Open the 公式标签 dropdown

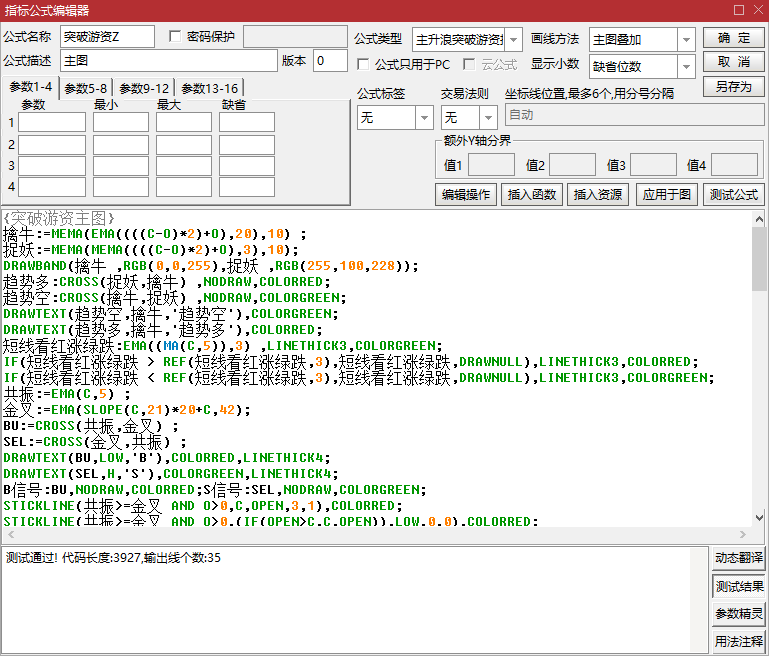click(424, 117)
